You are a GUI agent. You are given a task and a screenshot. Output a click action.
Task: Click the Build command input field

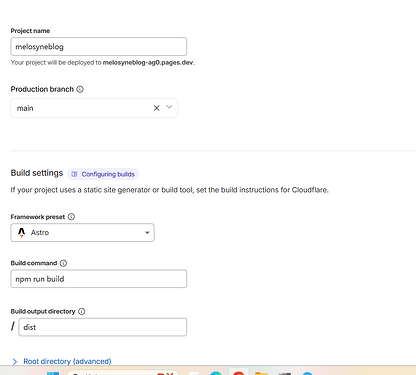tap(99, 279)
